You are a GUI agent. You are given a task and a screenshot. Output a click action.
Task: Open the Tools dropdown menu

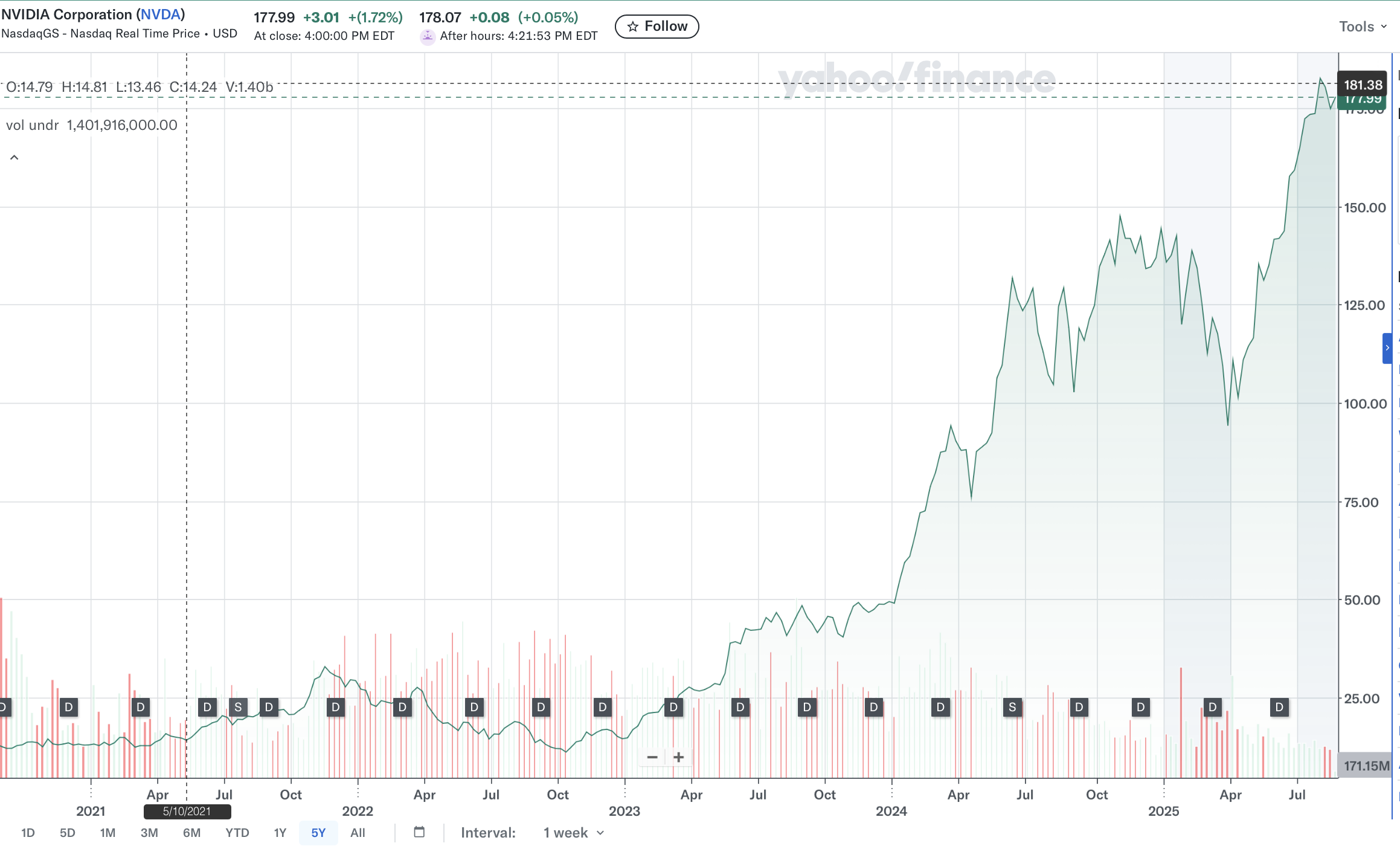[x=1363, y=27]
